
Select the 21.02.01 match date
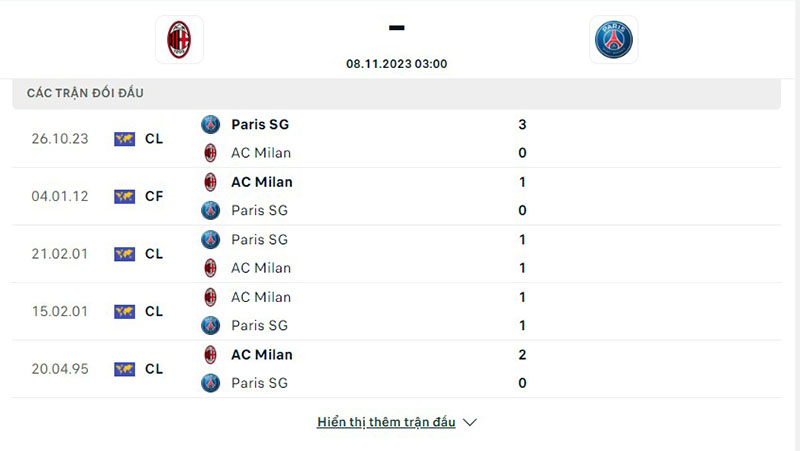pos(60,254)
